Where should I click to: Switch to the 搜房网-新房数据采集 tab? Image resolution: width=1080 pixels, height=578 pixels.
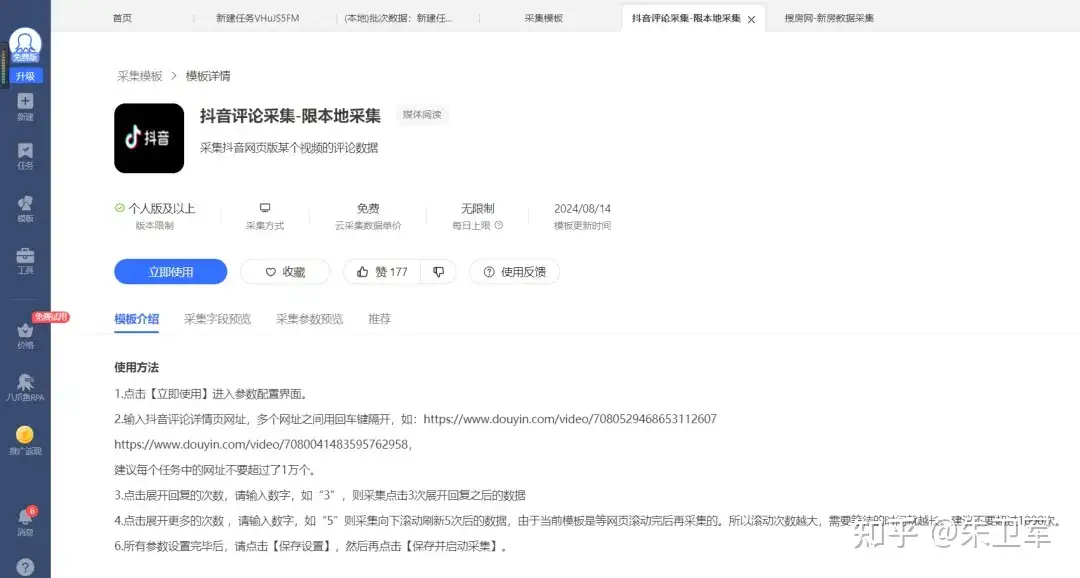pos(829,18)
